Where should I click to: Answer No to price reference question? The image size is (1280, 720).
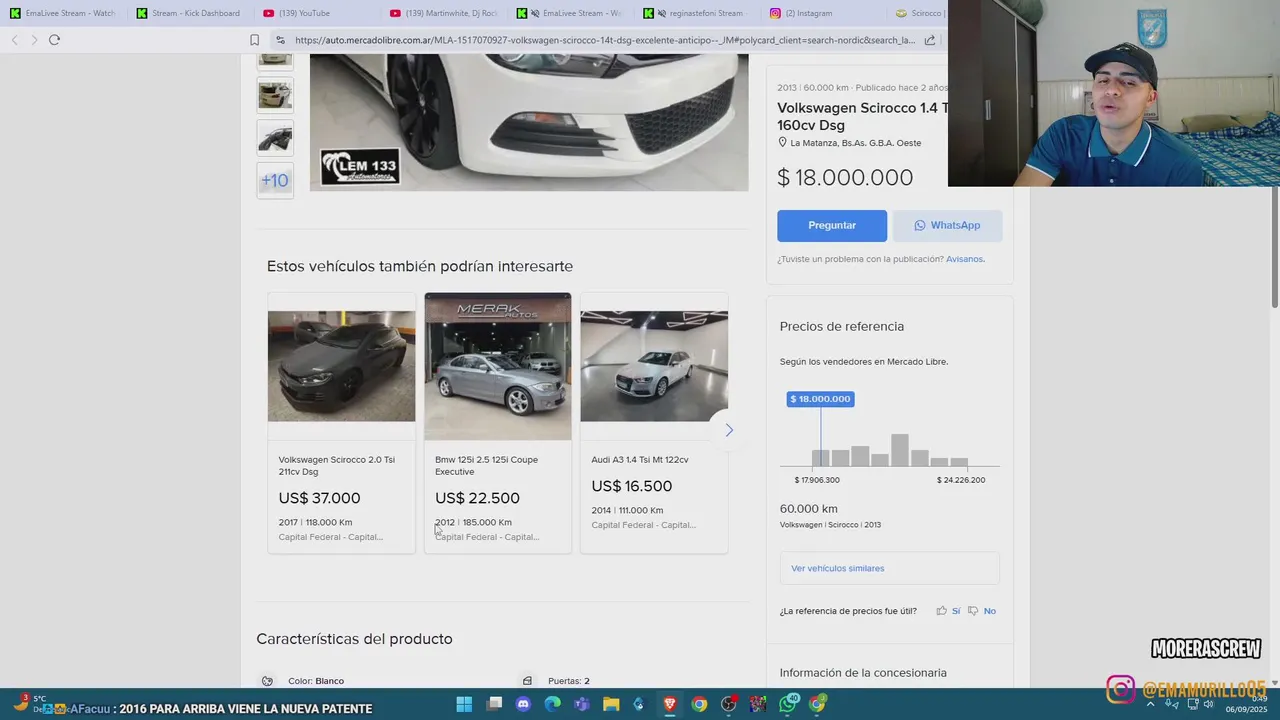click(989, 611)
